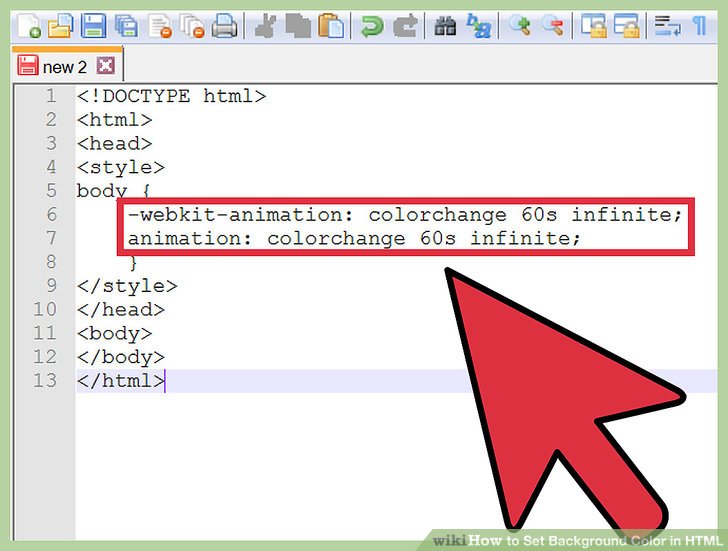Click the </html> closing tag line
Viewport: 728px width, 551px height.
pos(121,381)
